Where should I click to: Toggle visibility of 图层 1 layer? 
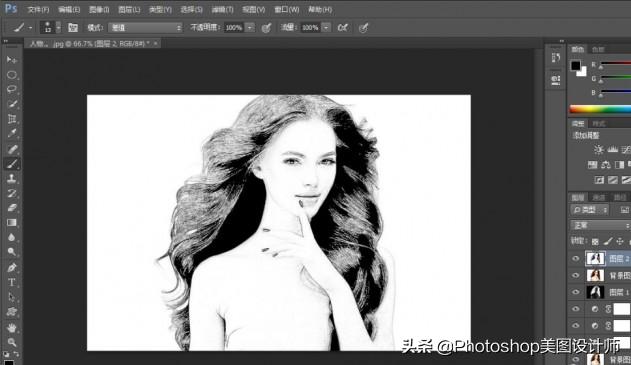tap(575, 292)
